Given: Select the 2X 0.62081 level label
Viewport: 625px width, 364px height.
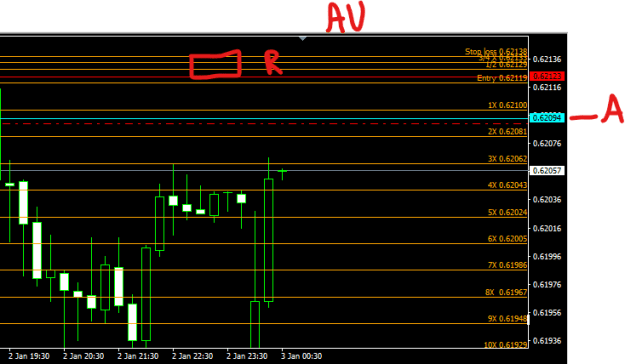Looking at the screenshot, I should pos(507,132).
